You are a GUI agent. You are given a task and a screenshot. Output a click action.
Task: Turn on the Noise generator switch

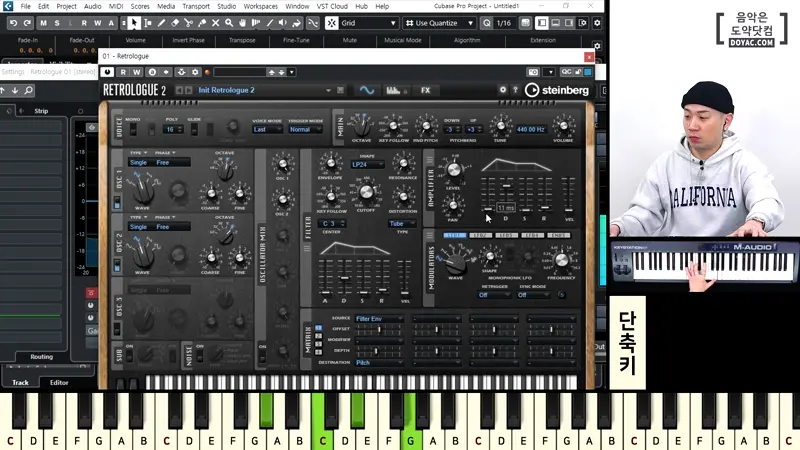(x=200, y=356)
